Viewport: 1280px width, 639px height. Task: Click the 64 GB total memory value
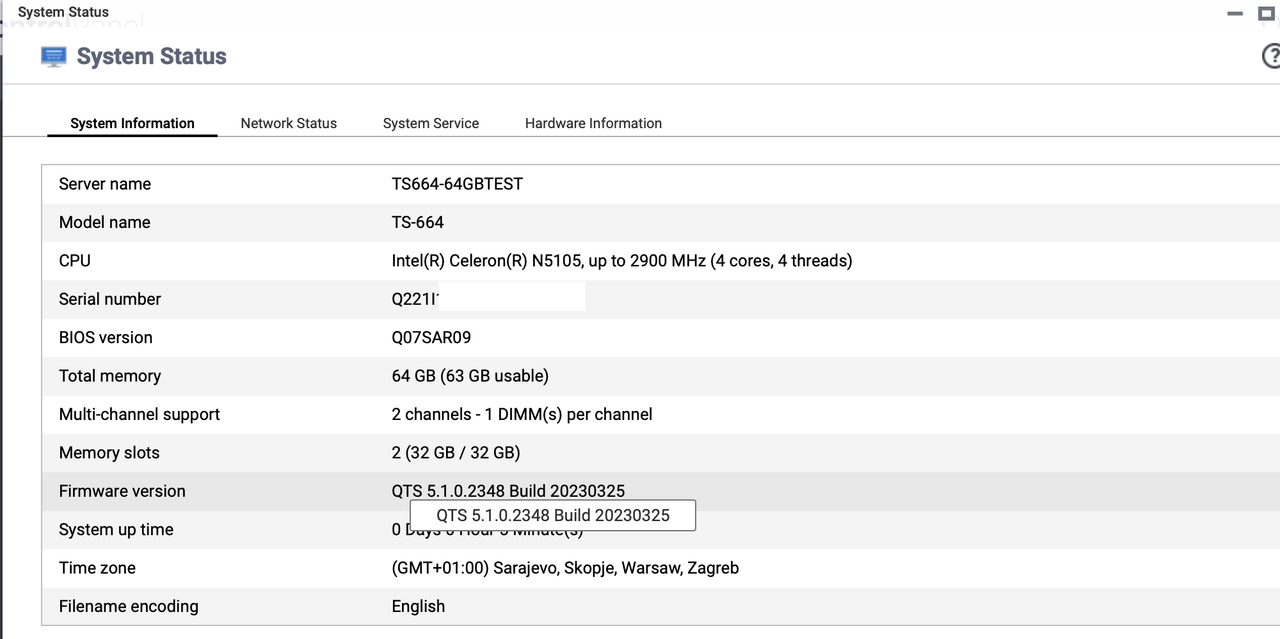pyautogui.click(x=470, y=376)
